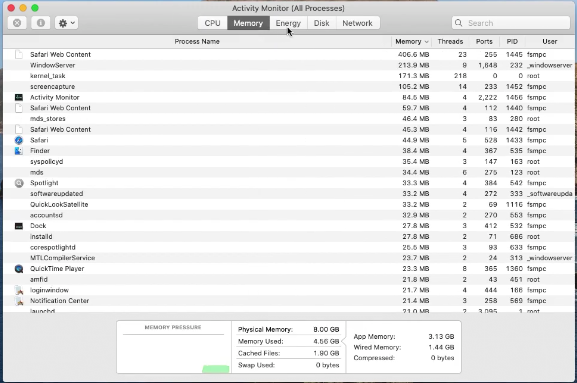The height and width of the screenshot is (383, 577).
Task: Click the Physical Memory 8.00 GB value
Action: (x=326, y=329)
